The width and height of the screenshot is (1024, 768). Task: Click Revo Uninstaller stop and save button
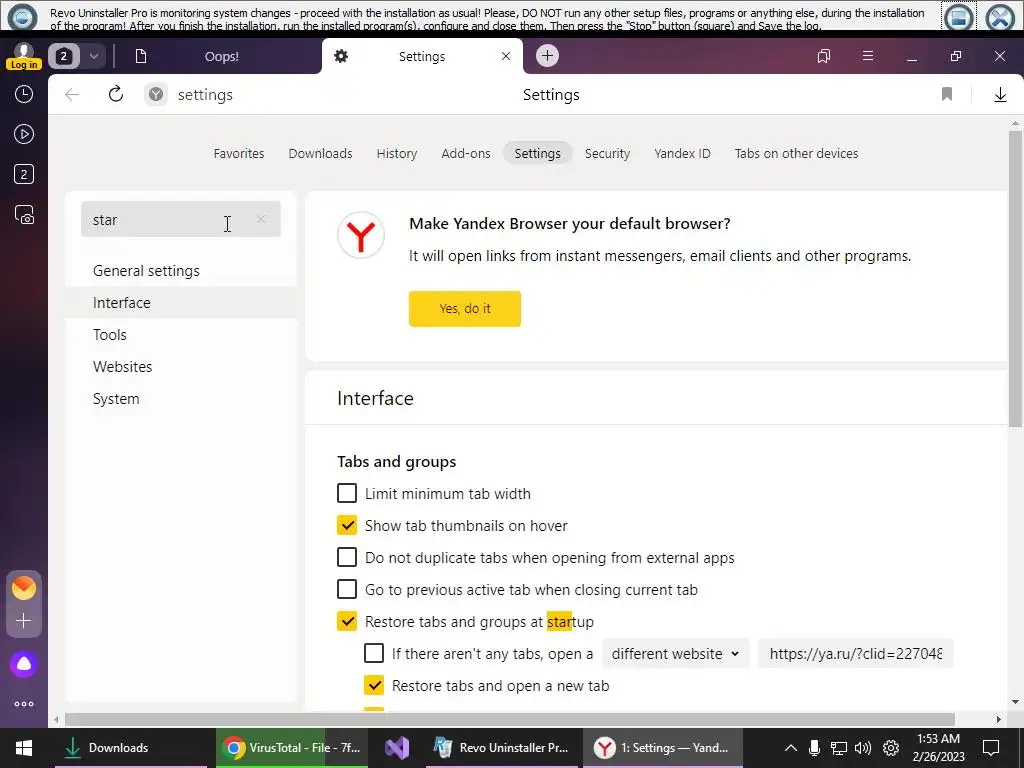(958, 16)
